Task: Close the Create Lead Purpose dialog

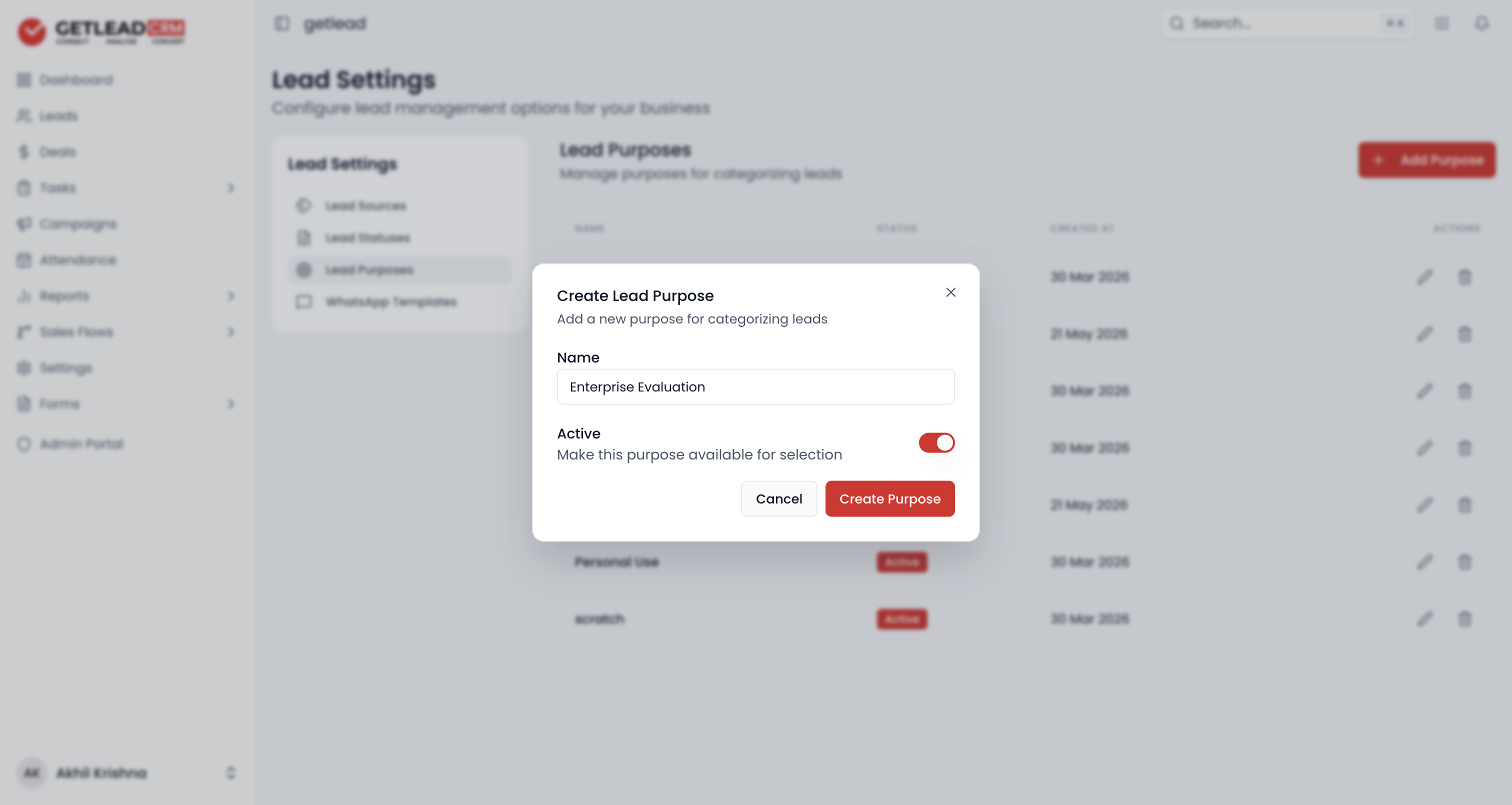Action: (951, 292)
